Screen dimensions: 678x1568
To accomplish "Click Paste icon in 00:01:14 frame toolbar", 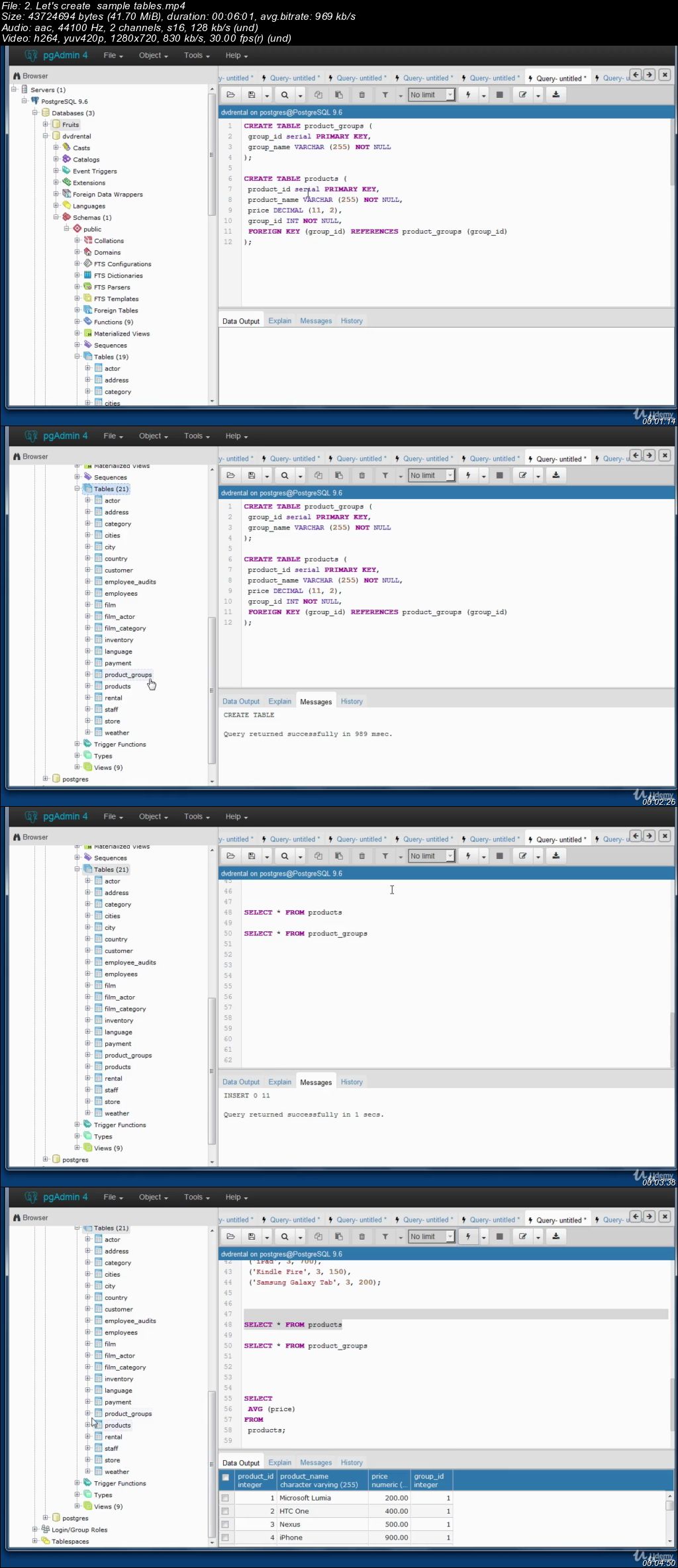I will click(339, 95).
